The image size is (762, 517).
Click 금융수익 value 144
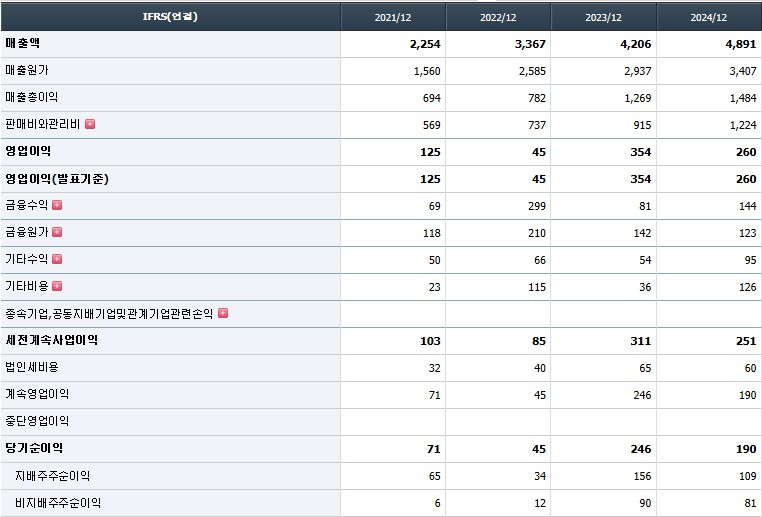(747, 206)
